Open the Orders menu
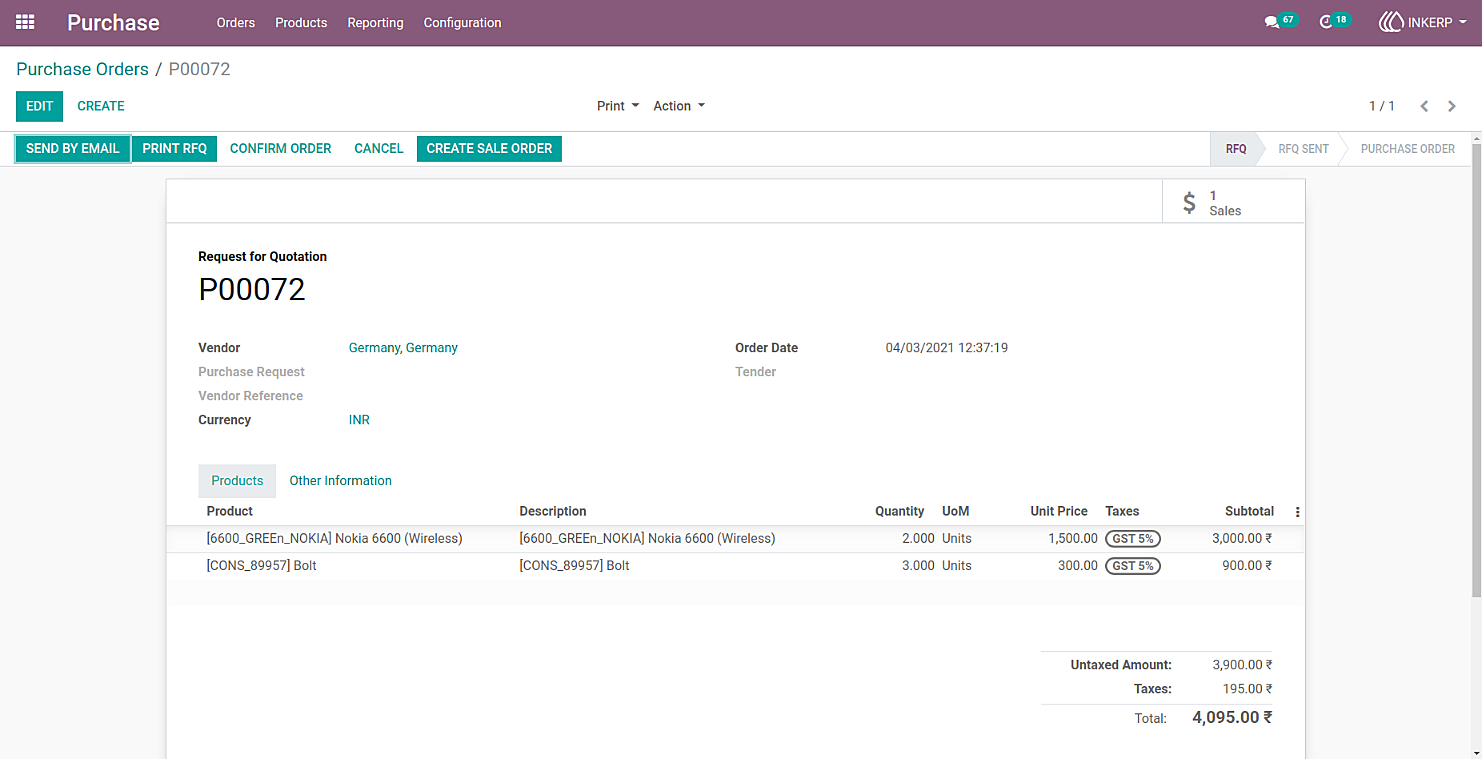1482x759 pixels. (x=236, y=22)
